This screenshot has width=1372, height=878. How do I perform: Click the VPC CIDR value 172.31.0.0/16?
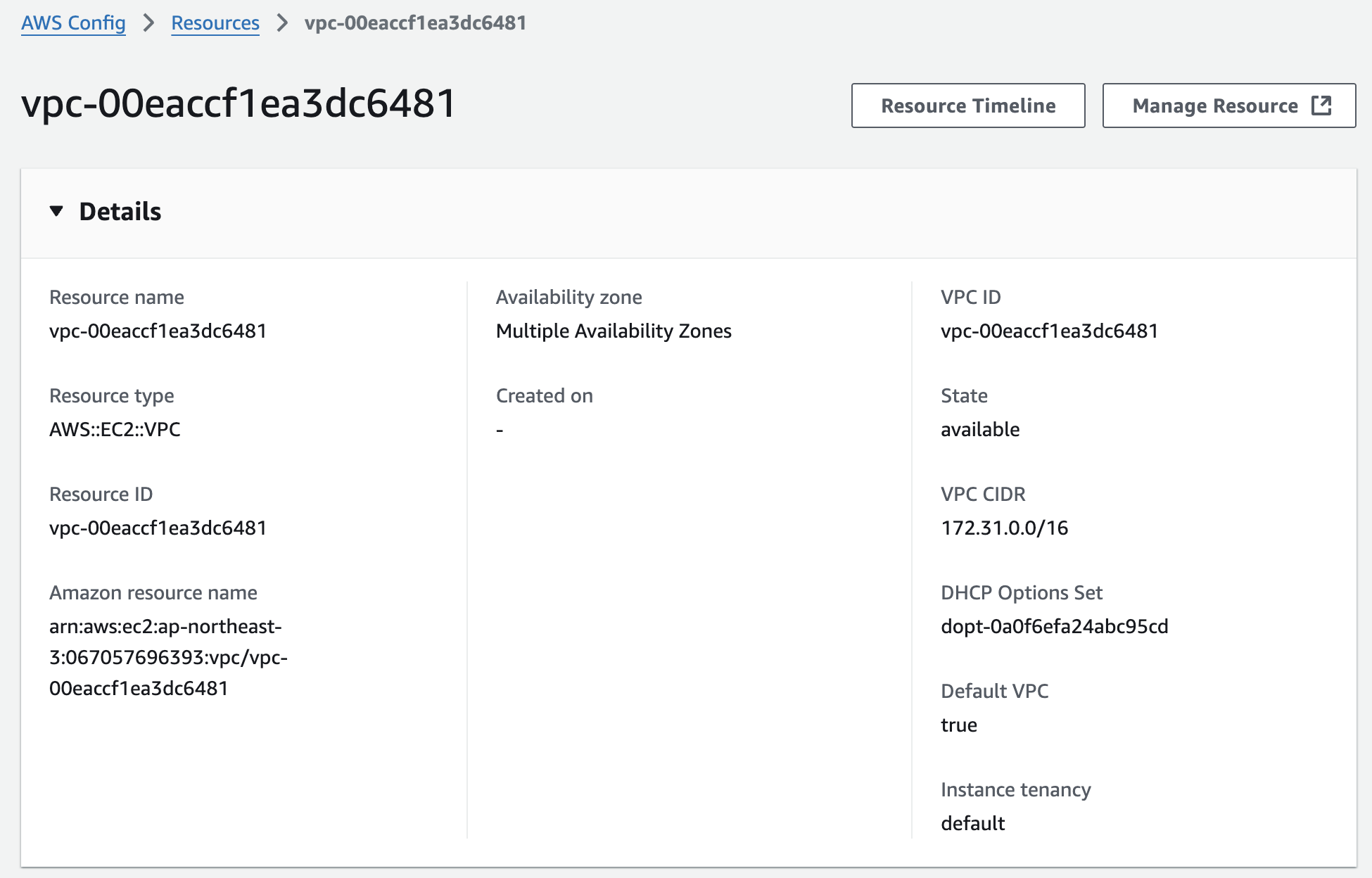pyautogui.click(x=1004, y=528)
